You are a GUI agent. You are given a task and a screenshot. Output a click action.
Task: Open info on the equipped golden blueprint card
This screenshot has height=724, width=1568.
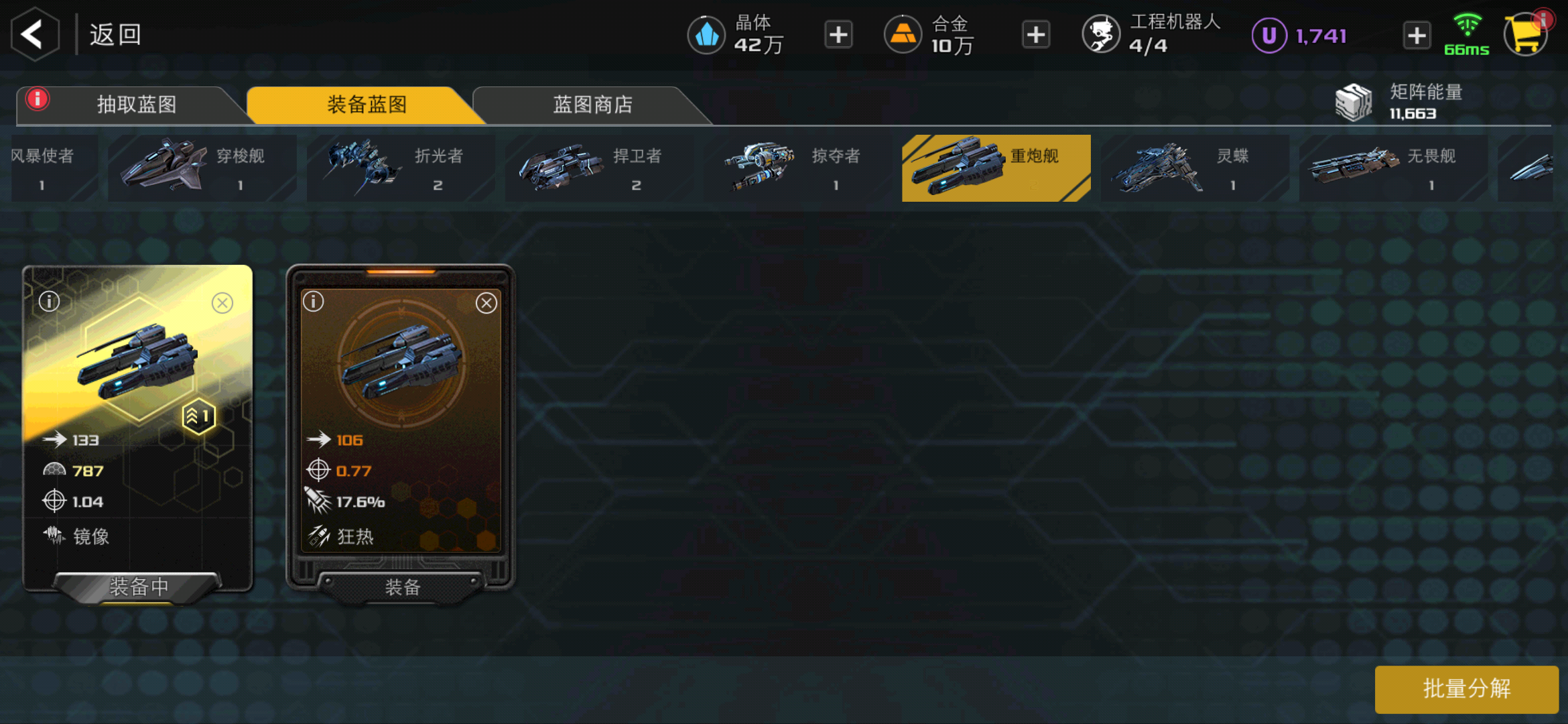coord(49,302)
